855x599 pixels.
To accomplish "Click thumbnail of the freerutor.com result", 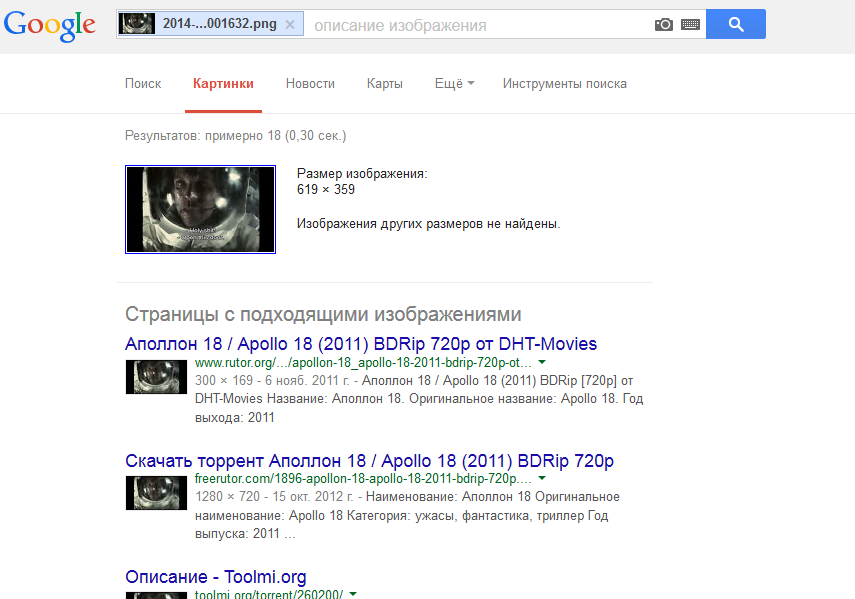I will 156,493.
